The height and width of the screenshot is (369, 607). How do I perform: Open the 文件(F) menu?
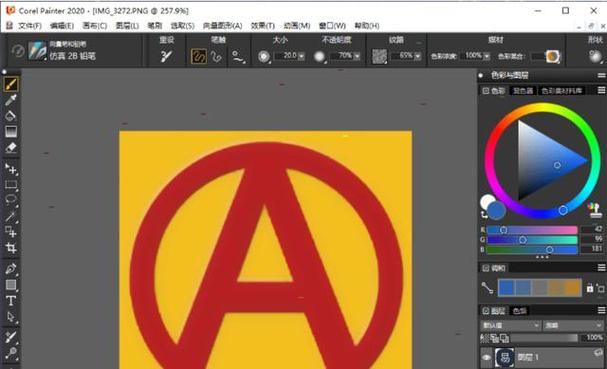pos(30,26)
